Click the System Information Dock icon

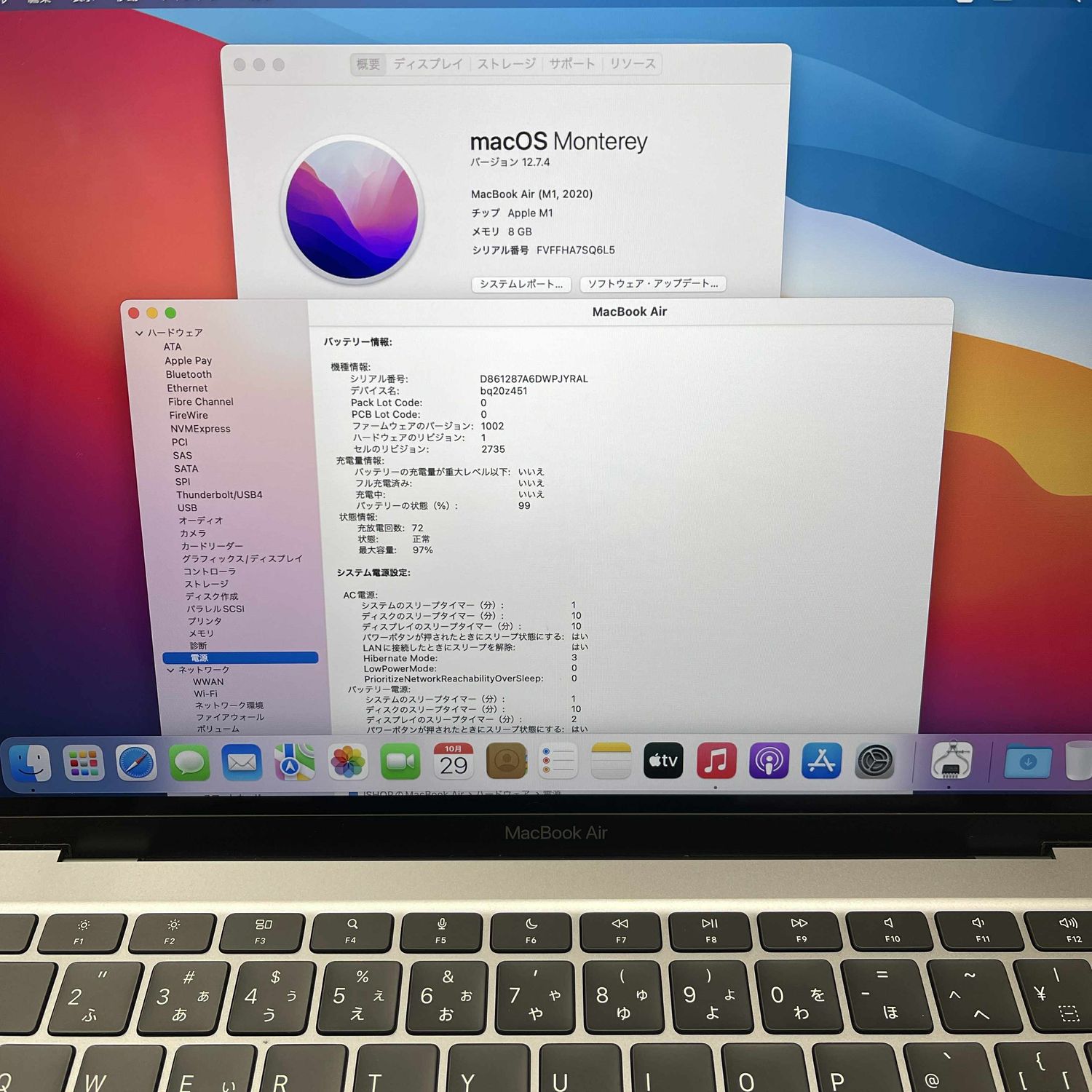[951, 761]
